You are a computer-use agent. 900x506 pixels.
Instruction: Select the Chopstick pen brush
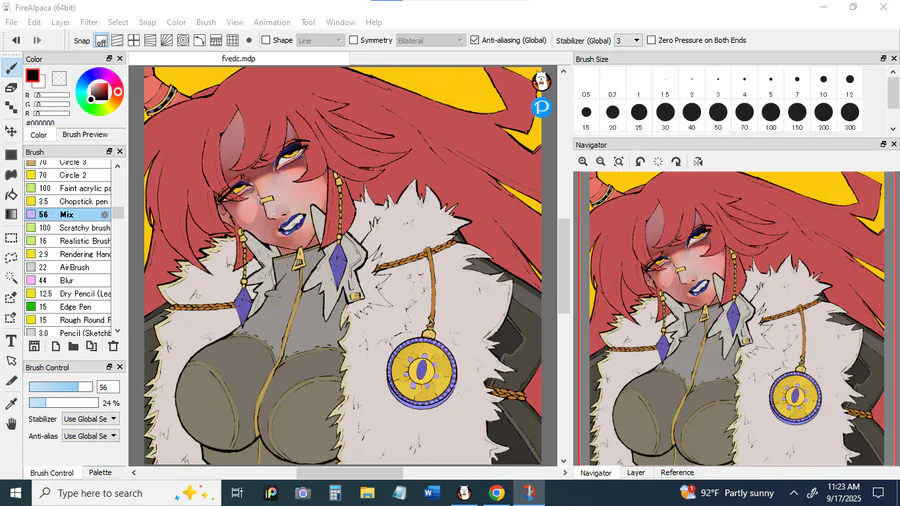[x=68, y=201]
